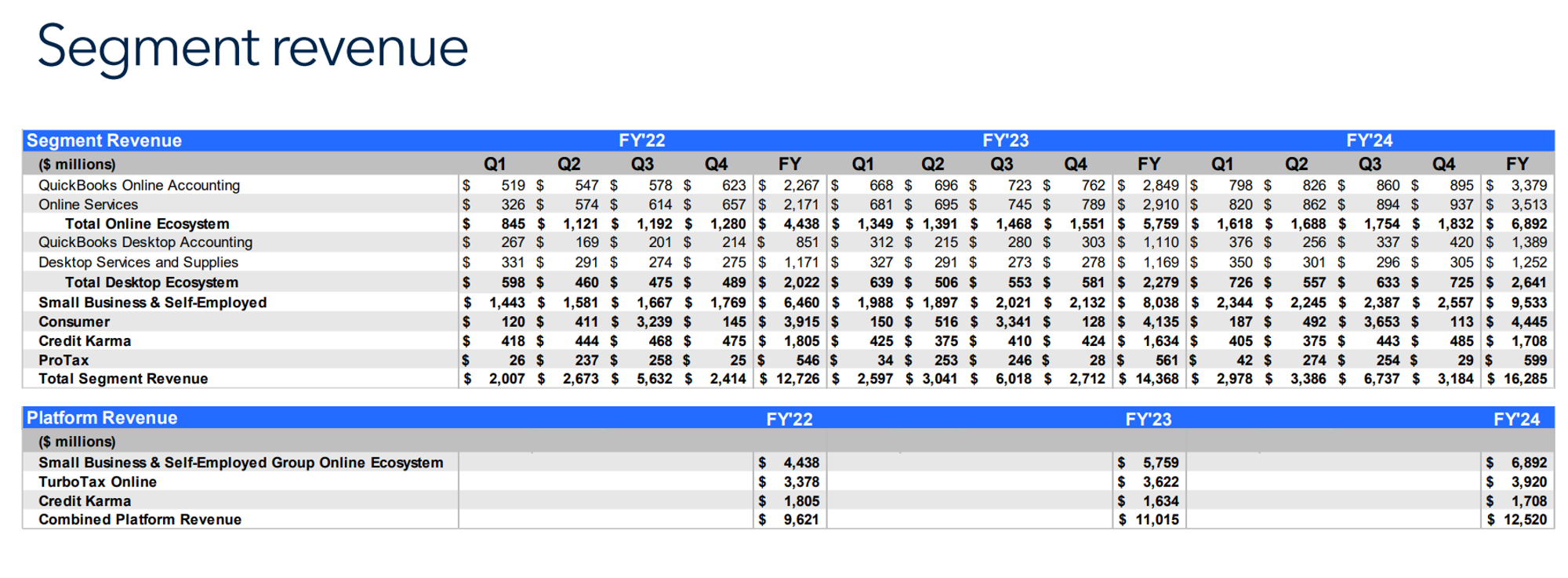The height and width of the screenshot is (578, 1568).
Task: Select Consumer Q3 FY'23 value 3,341
Action: coord(1014,322)
